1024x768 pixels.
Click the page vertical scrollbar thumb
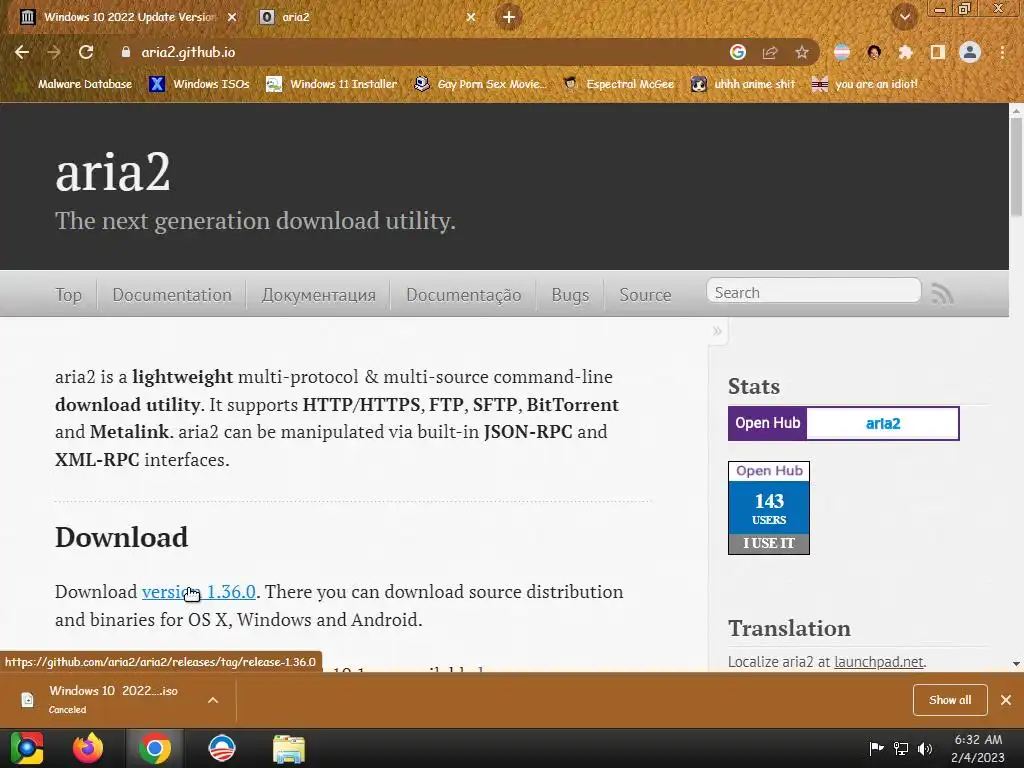[x=1016, y=167]
